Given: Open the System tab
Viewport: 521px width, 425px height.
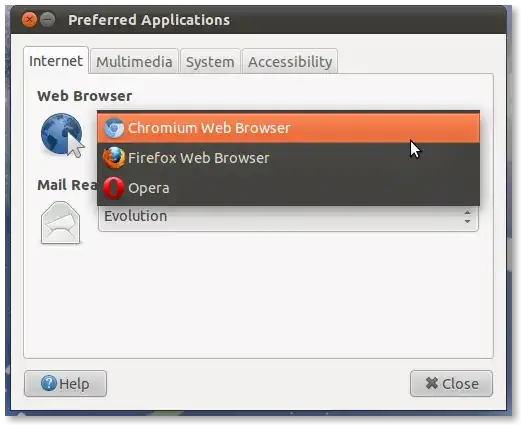Looking at the screenshot, I should (210, 62).
